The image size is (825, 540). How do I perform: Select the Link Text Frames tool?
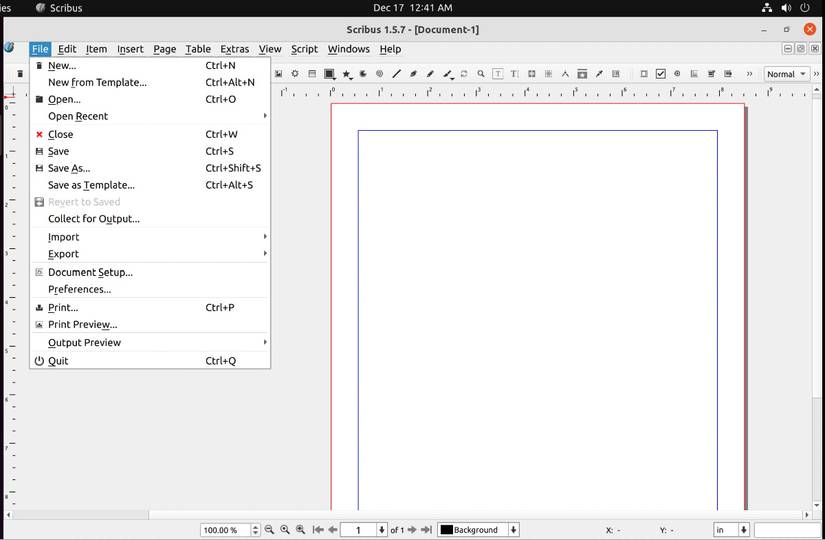(531, 74)
